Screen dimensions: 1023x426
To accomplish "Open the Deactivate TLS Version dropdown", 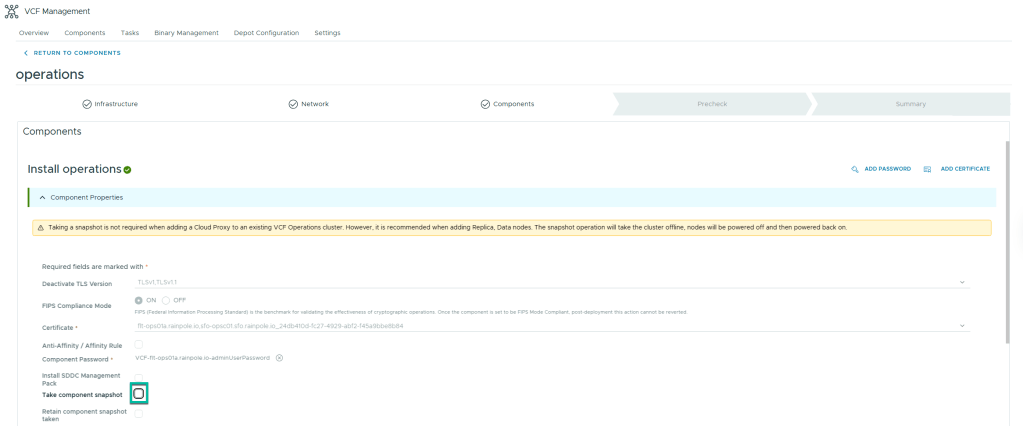I will [x=961, y=283].
